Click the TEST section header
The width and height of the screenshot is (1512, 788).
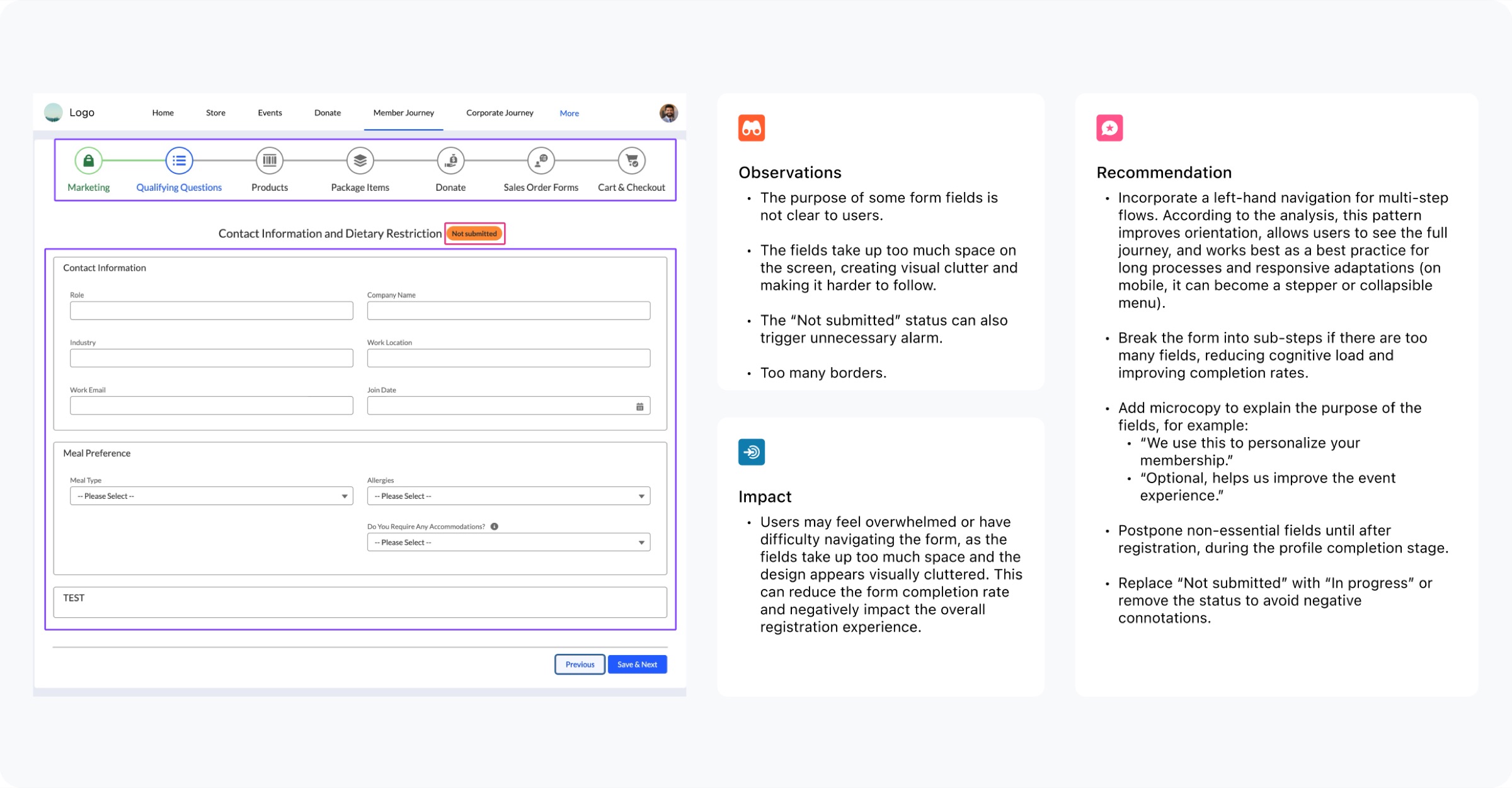pyautogui.click(x=74, y=598)
